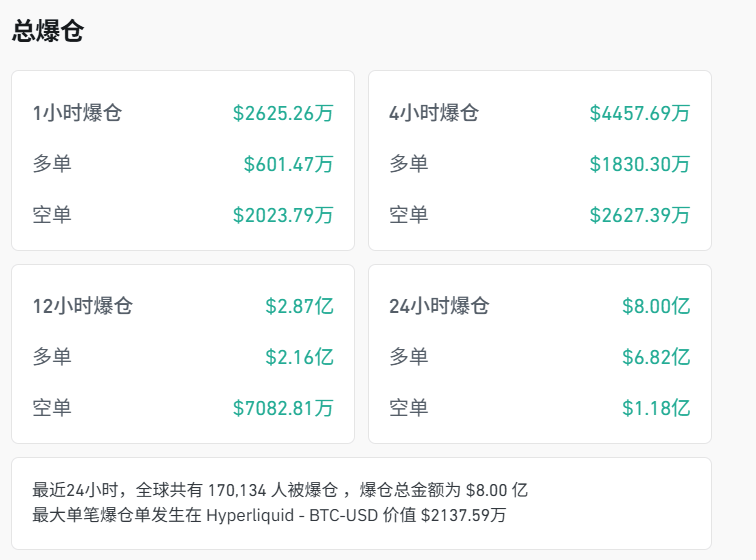Screen dimensions: 756x560
Task: Click the 4-hour short value $2627.39万
Action: (x=639, y=215)
